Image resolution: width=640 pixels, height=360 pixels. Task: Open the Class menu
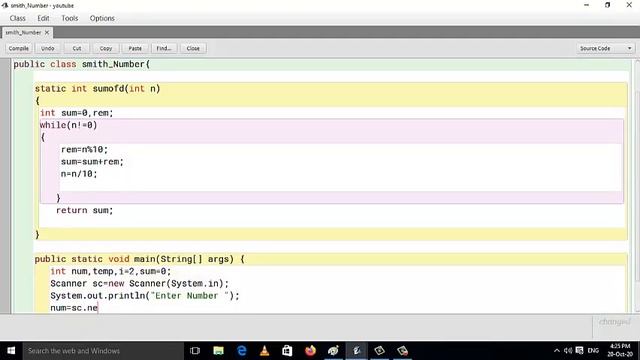tap(18, 18)
